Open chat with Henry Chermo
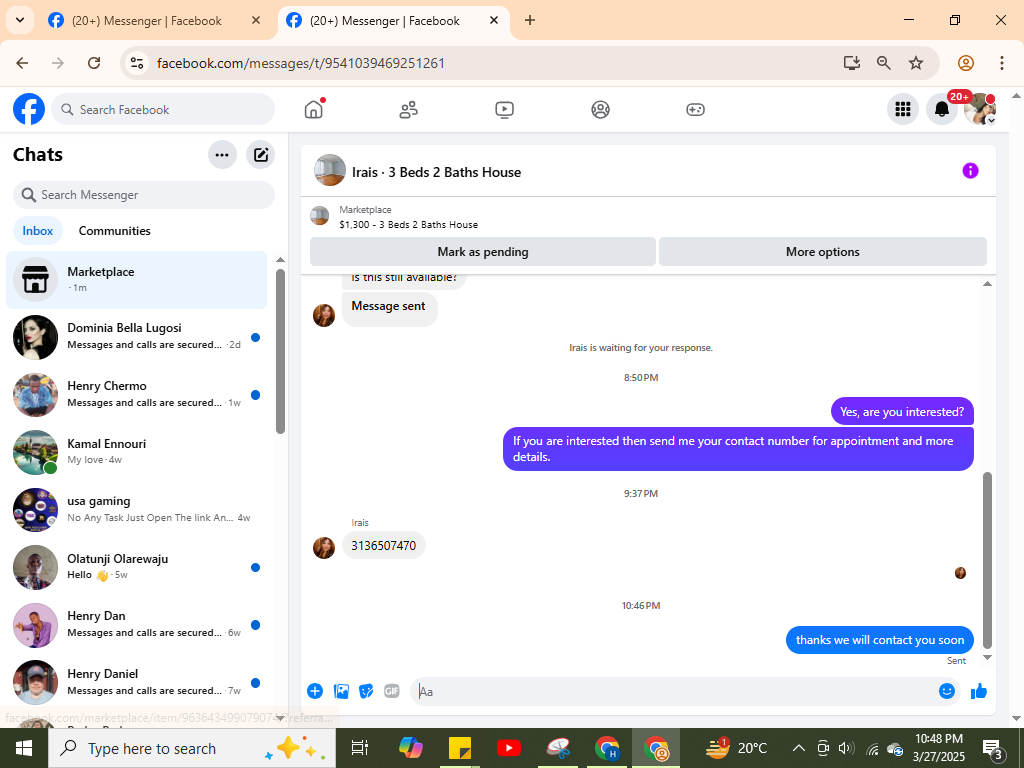The height and width of the screenshot is (768, 1024). [136, 394]
